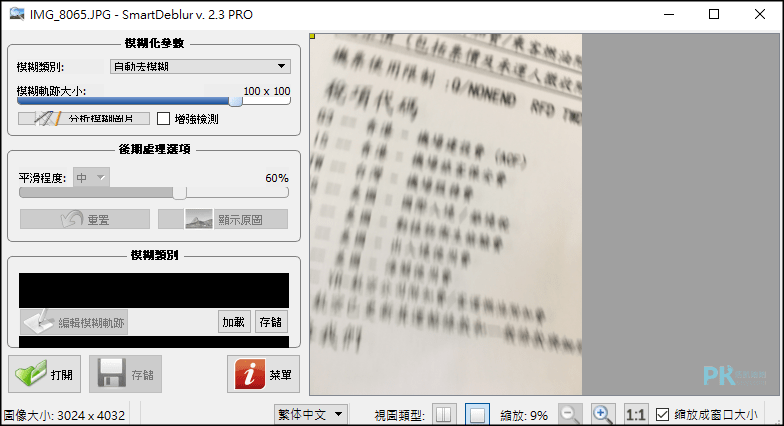Click the black blur kernel preview area

pyautogui.click(x=154, y=290)
